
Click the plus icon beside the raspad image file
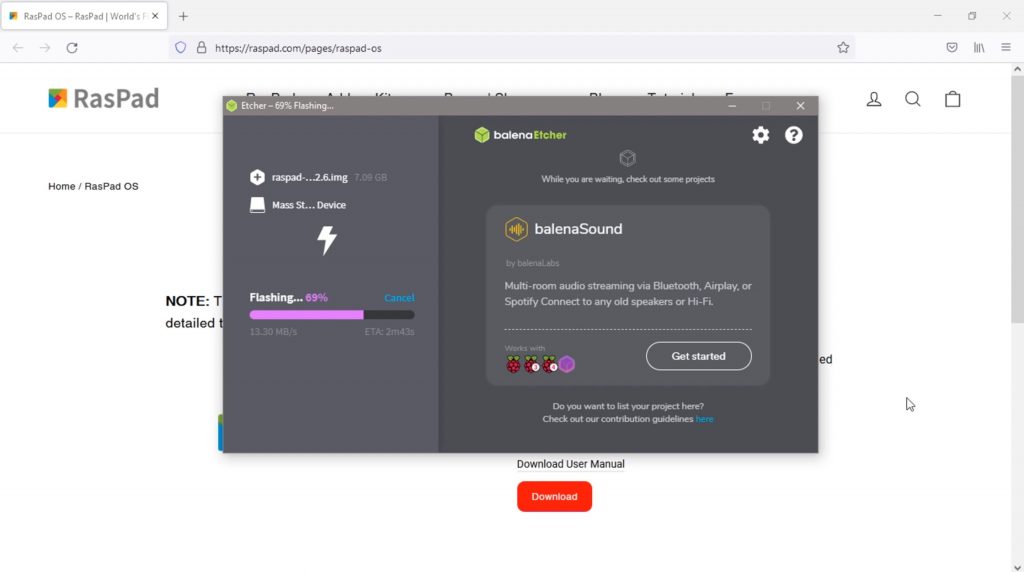click(x=257, y=177)
